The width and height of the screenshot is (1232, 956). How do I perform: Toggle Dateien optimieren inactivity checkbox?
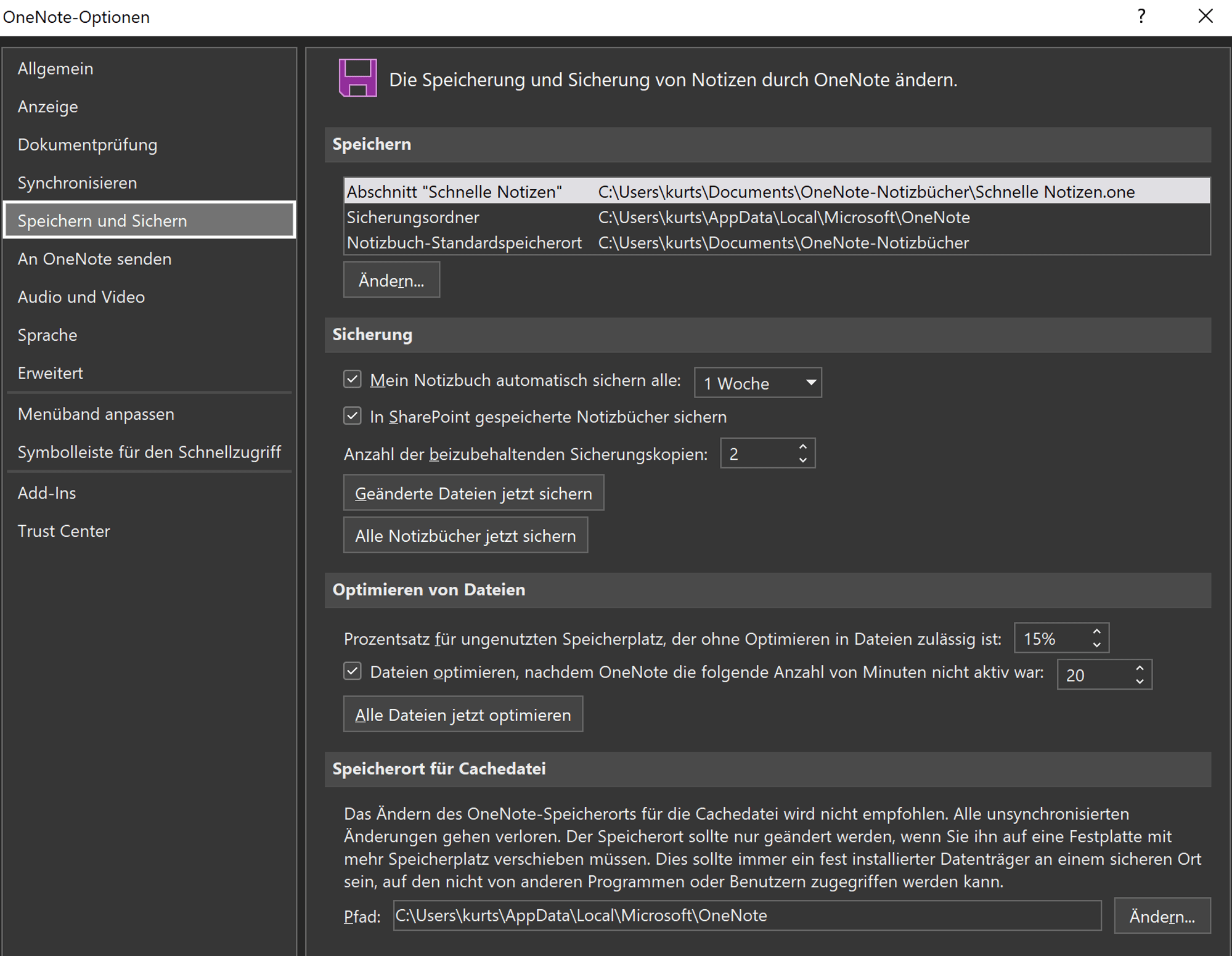353,671
